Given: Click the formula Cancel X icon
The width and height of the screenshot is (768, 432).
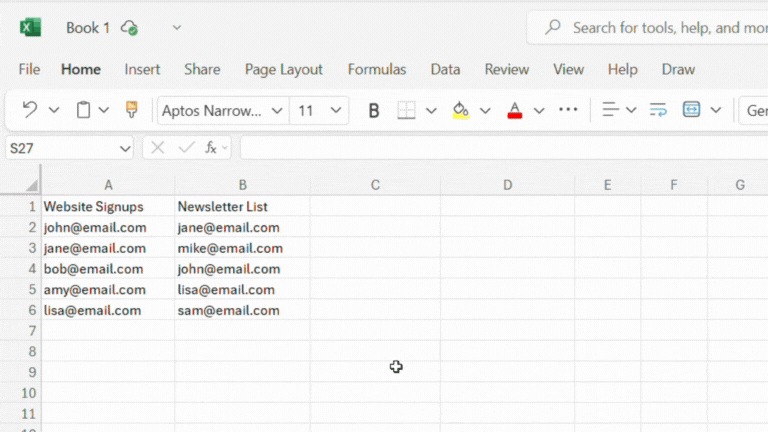Looking at the screenshot, I should [157, 147].
